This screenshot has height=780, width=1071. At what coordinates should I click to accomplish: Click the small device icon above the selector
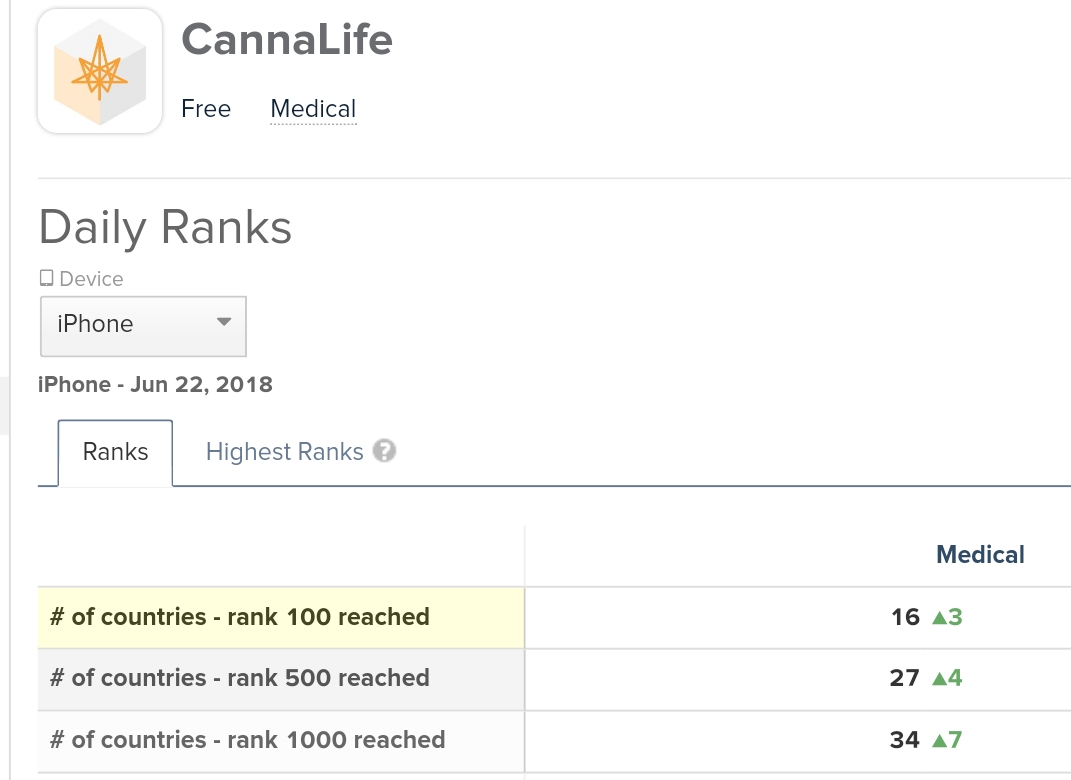tap(46, 279)
